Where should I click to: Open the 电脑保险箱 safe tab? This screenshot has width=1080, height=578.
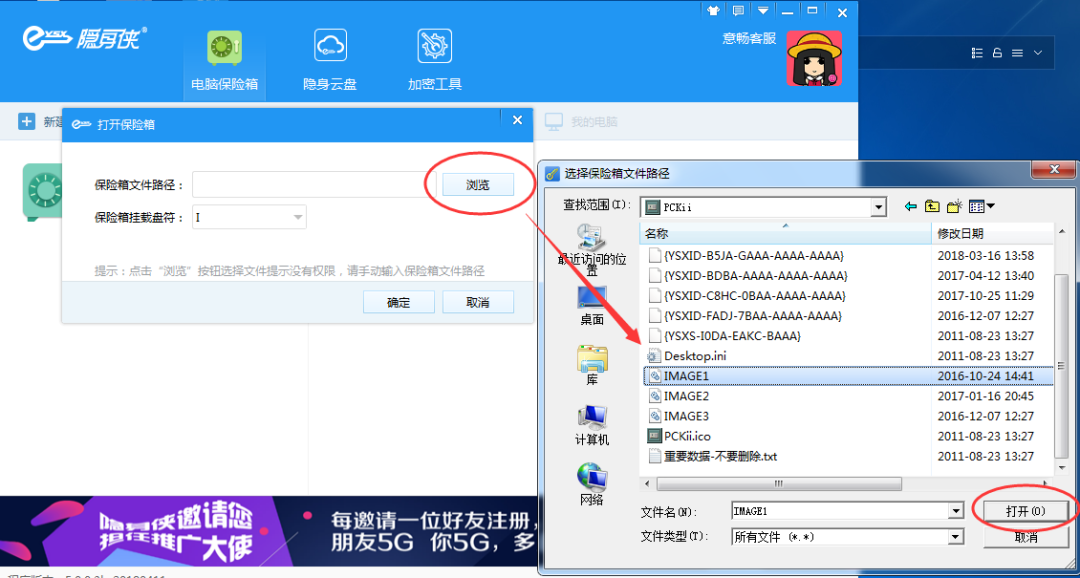pos(224,60)
